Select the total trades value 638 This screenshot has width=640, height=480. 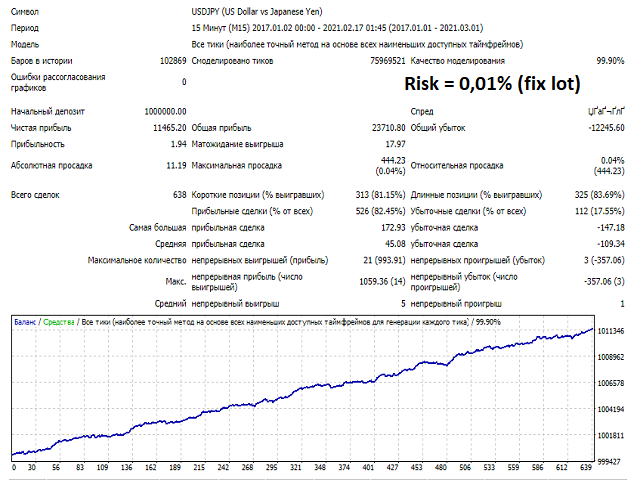click(x=179, y=195)
